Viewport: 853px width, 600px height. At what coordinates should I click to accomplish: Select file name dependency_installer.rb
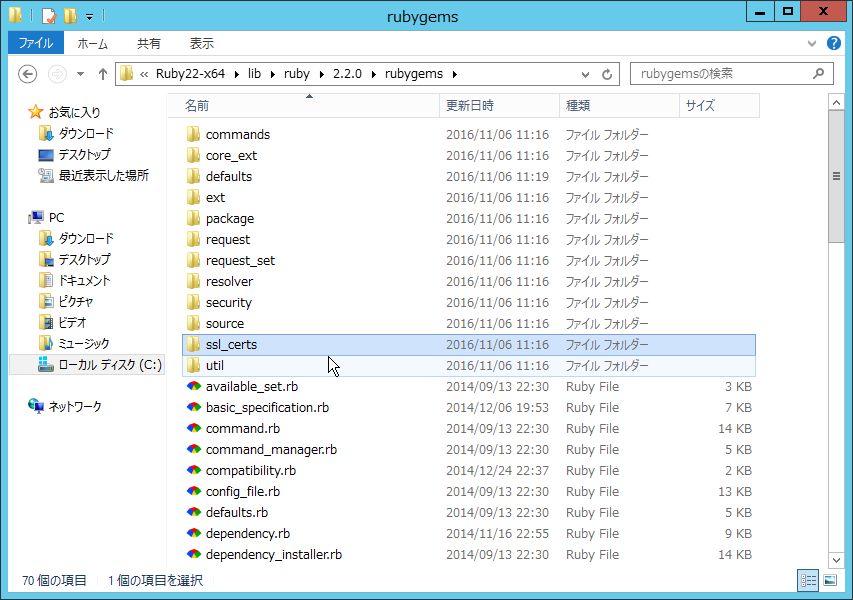click(x=274, y=555)
